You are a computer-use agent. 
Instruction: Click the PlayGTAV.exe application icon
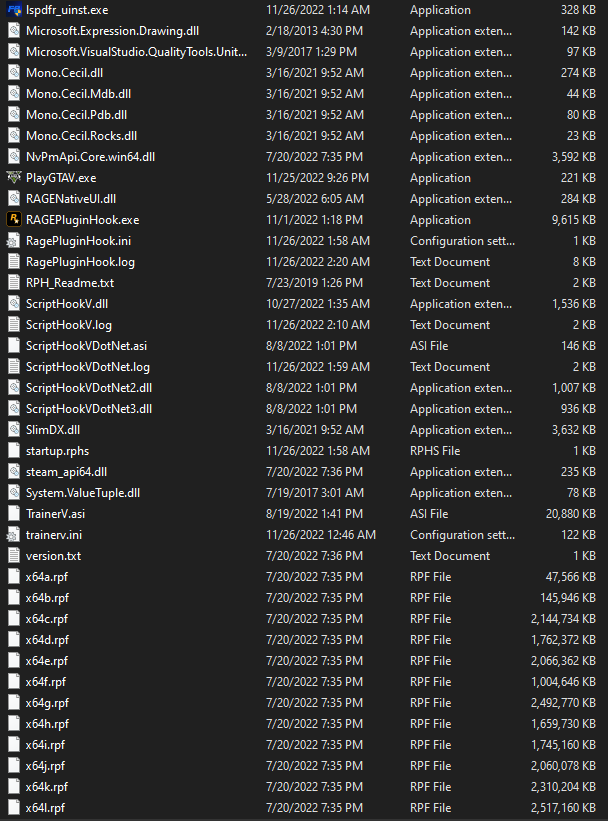tap(14, 178)
